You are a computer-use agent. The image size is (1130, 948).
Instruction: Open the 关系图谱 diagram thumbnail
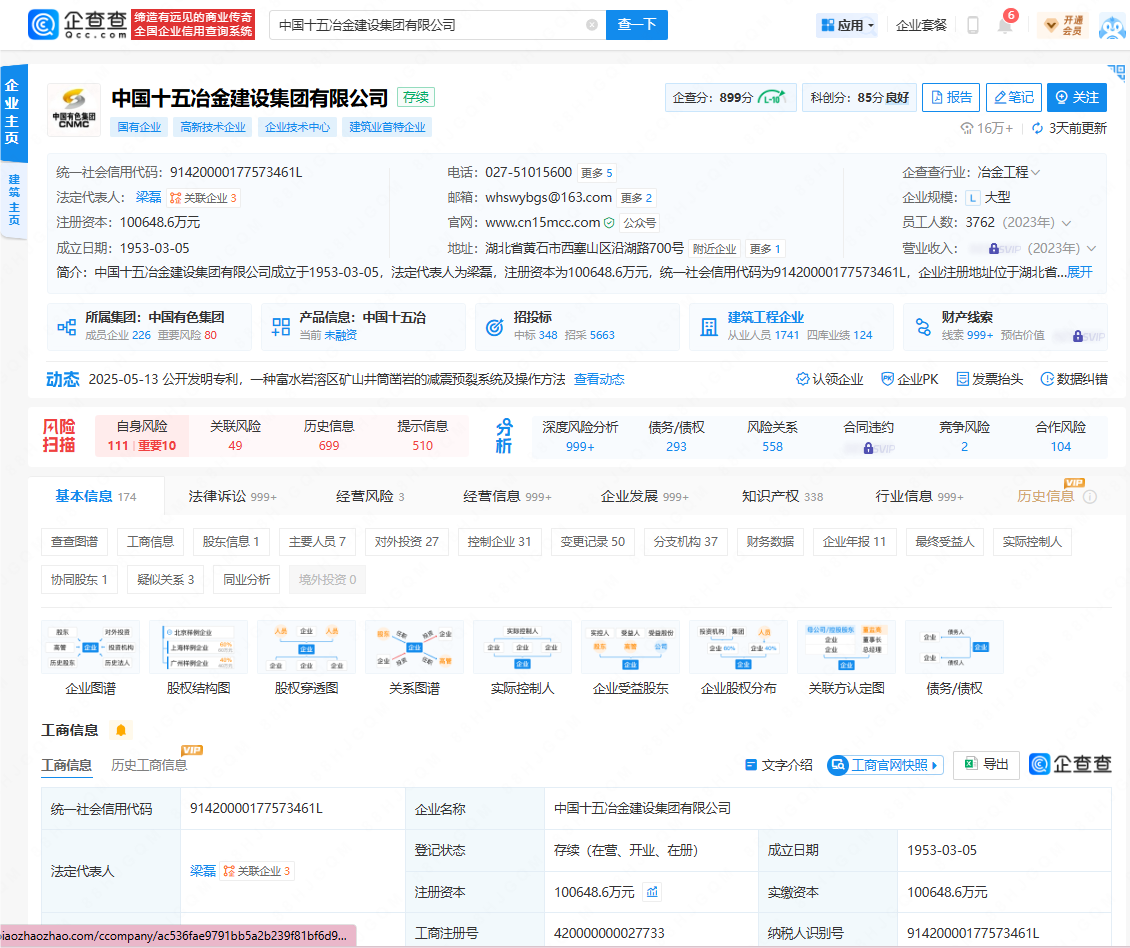414,647
